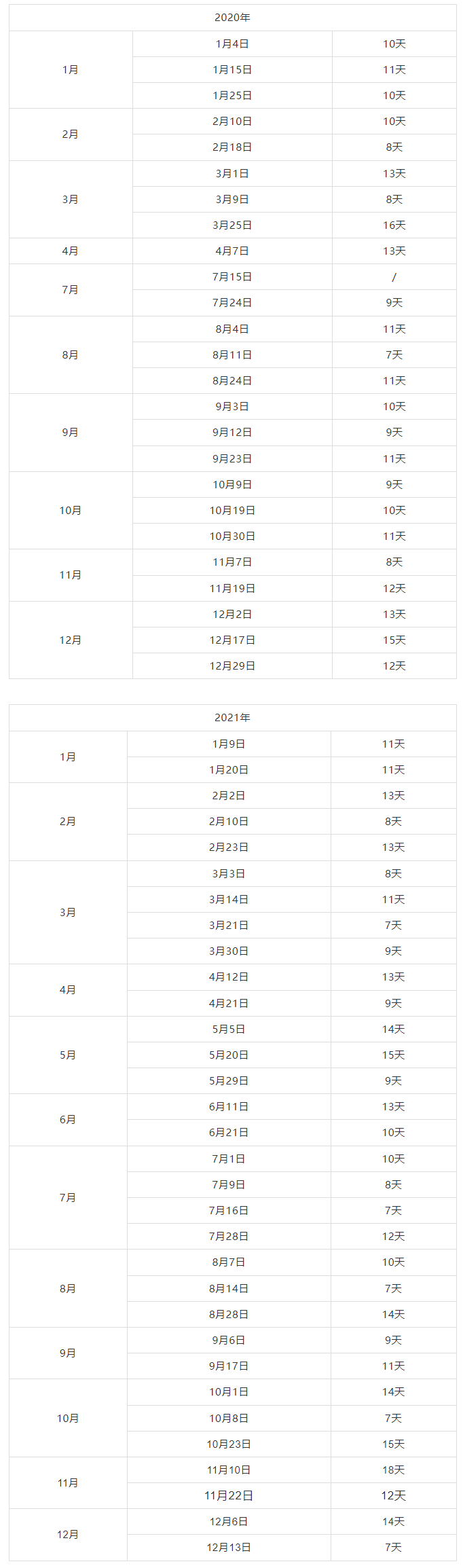Viewport: 463px width, 1568px height.
Task: Click the 10月30日 date cell
Action: point(232,536)
